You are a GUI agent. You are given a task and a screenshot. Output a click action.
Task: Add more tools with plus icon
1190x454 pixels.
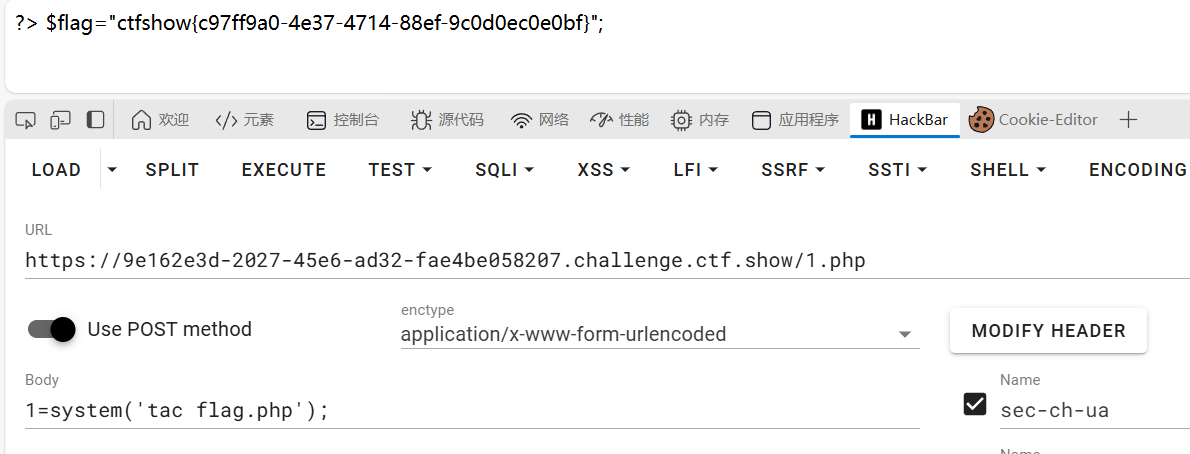coord(1129,120)
